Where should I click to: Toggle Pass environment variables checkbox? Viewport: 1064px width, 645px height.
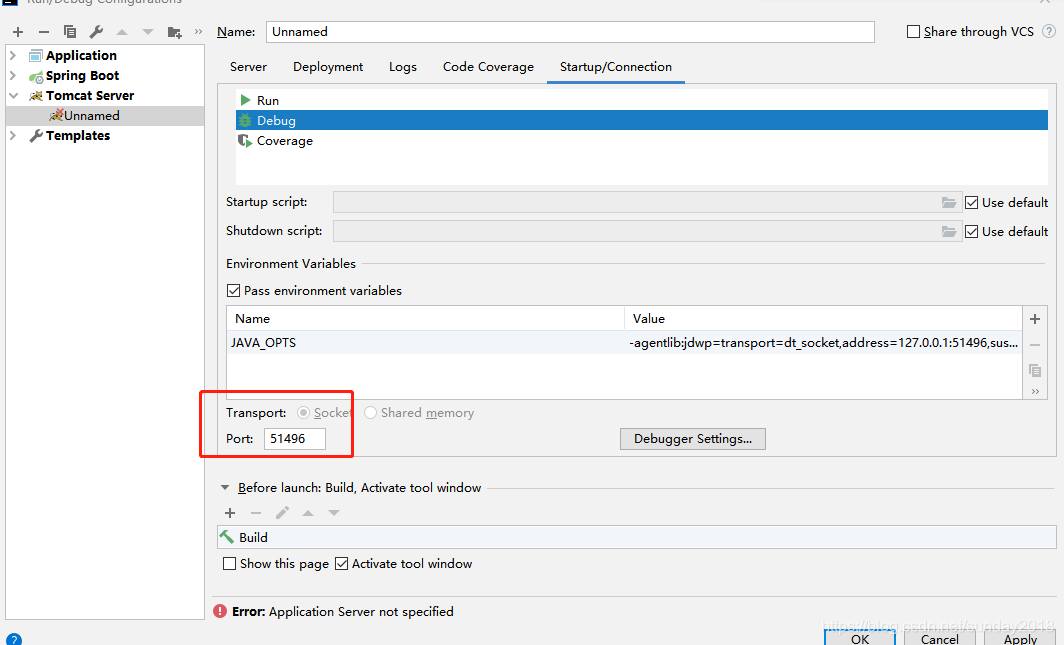point(233,290)
